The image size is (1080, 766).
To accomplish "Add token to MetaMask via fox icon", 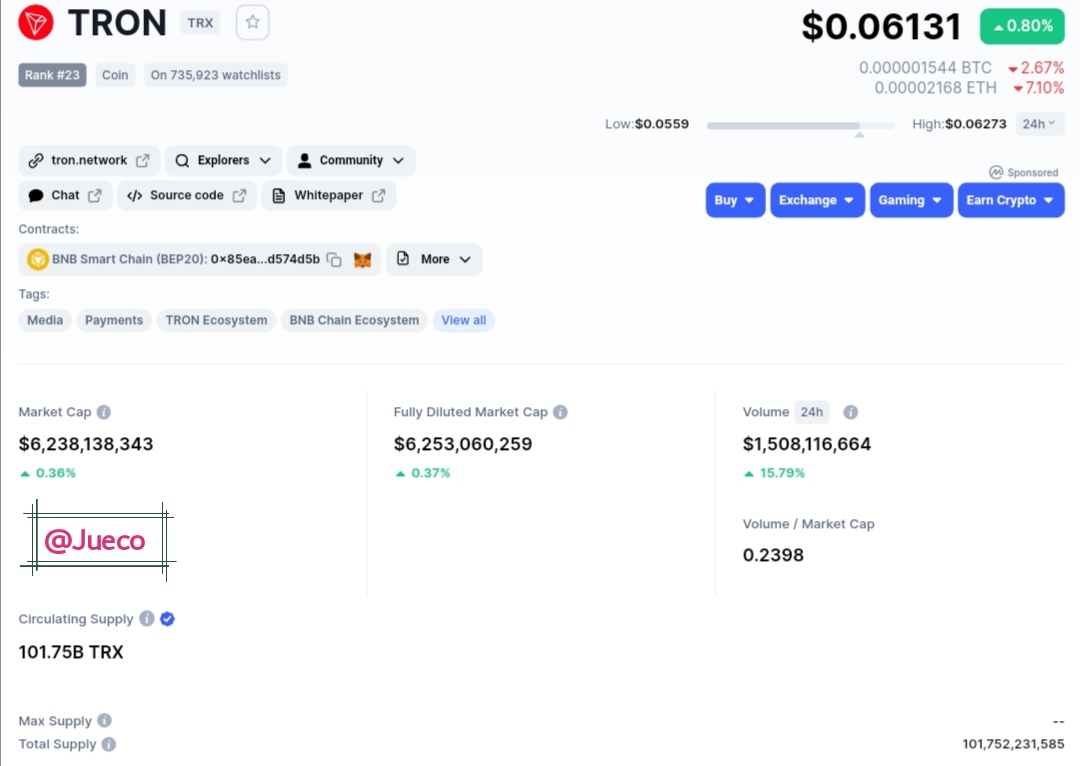I will (x=362, y=260).
